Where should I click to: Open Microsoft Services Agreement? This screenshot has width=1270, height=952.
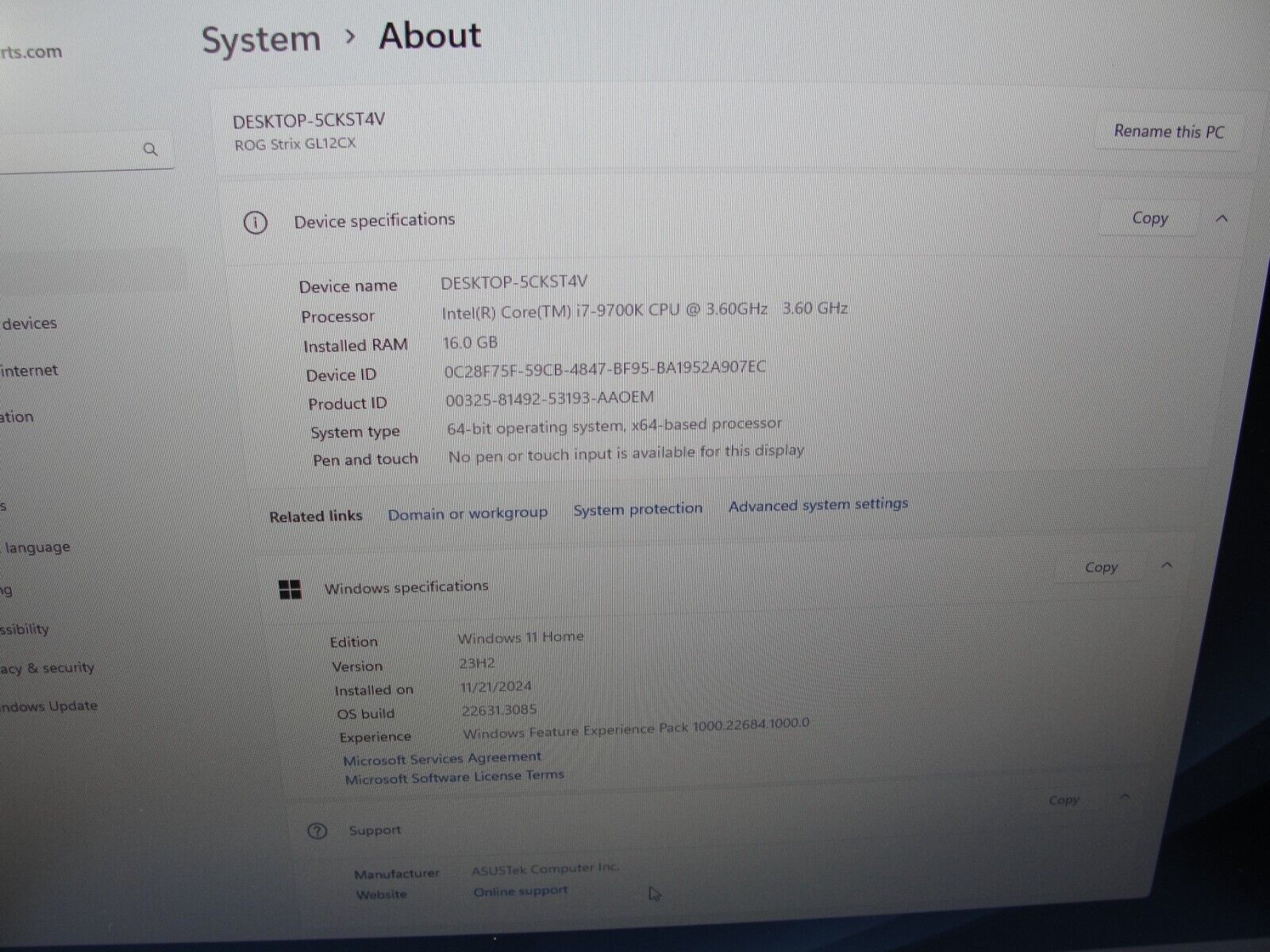pos(442,758)
